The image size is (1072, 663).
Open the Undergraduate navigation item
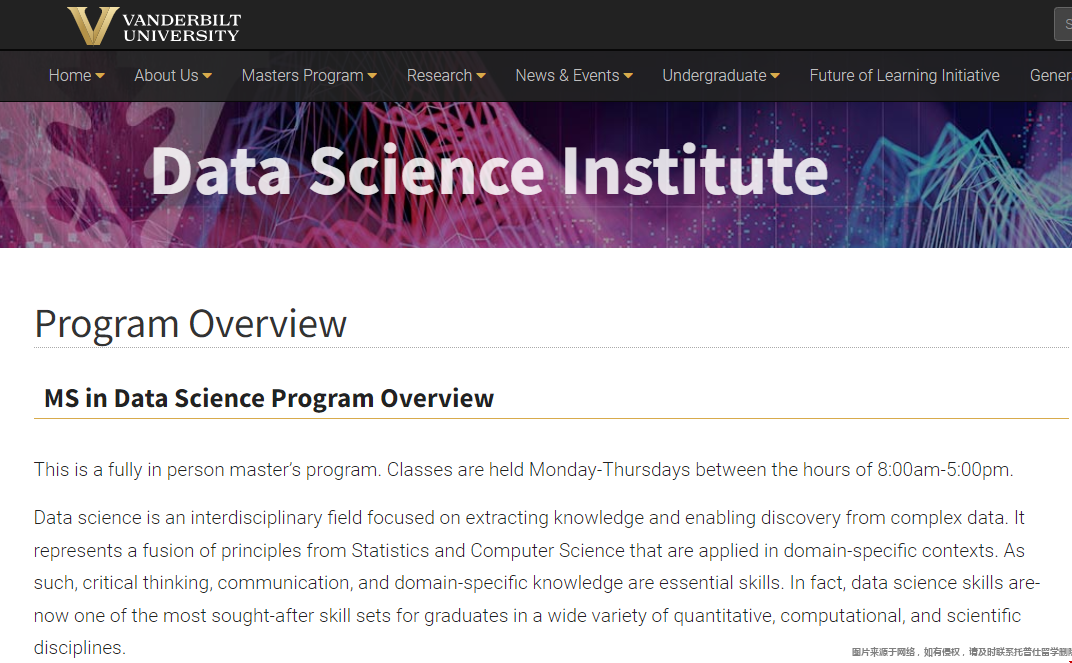pyautogui.click(x=714, y=75)
